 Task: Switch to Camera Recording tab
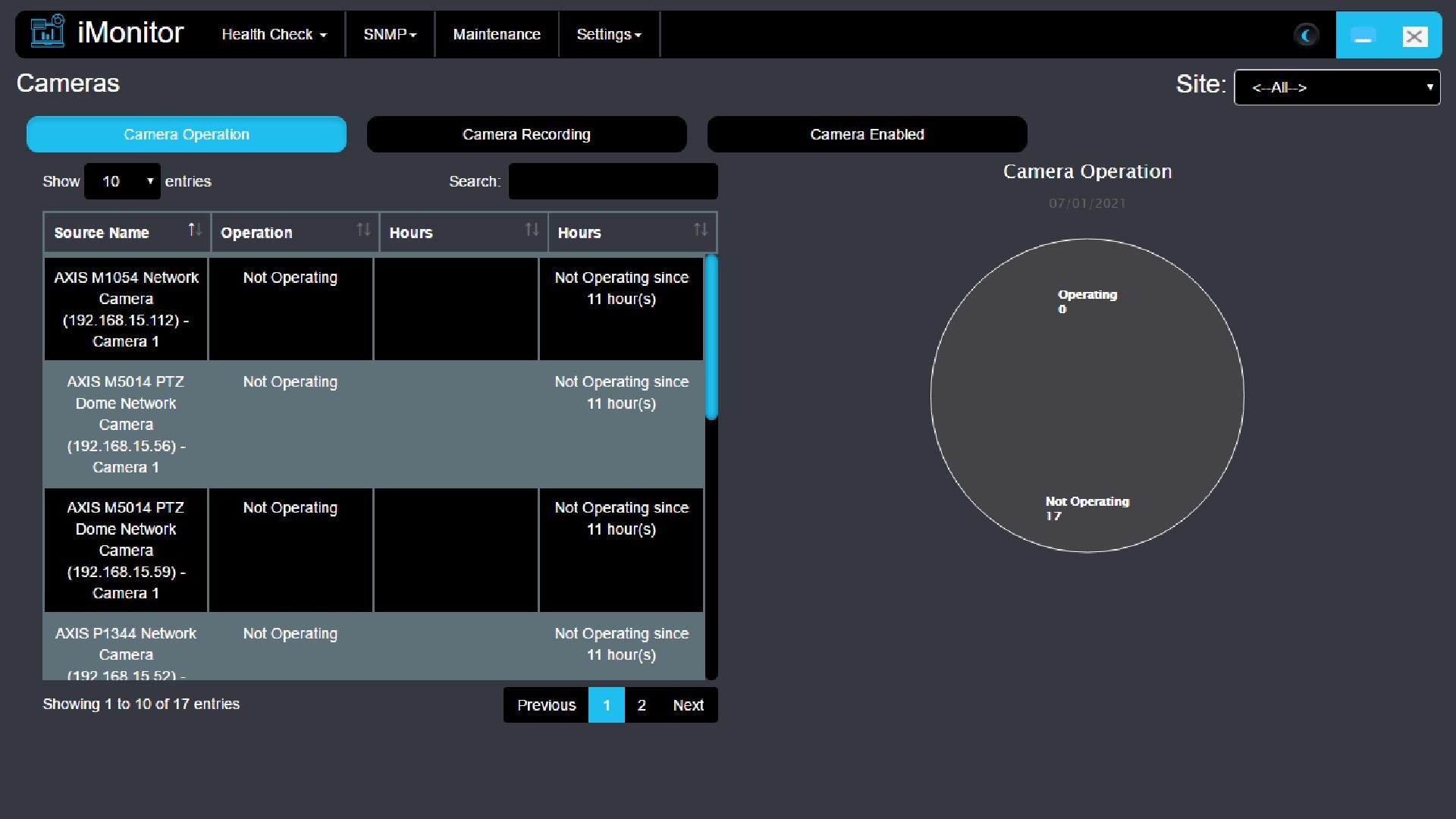[526, 134]
